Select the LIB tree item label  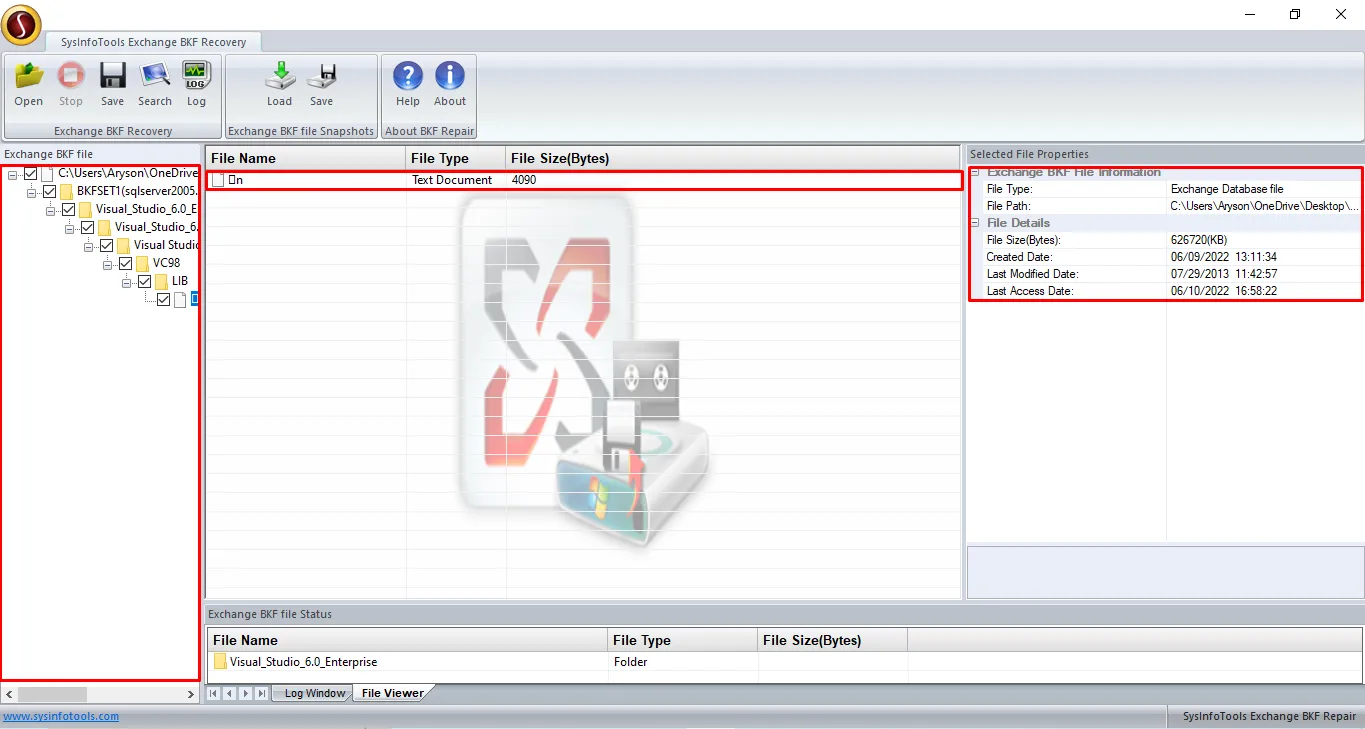click(x=180, y=282)
